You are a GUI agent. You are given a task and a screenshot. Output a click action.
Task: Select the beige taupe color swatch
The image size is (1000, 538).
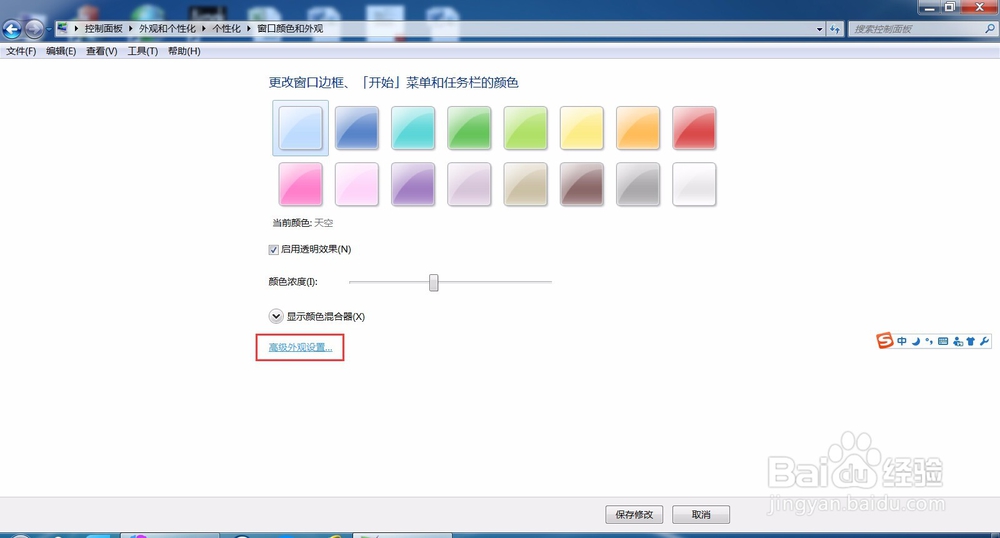pyautogui.click(x=526, y=184)
